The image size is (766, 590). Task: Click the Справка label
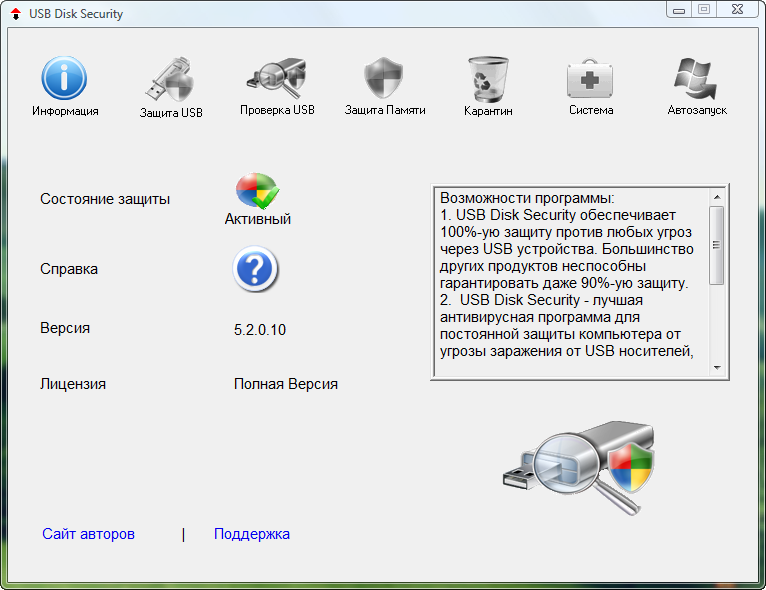(x=69, y=269)
